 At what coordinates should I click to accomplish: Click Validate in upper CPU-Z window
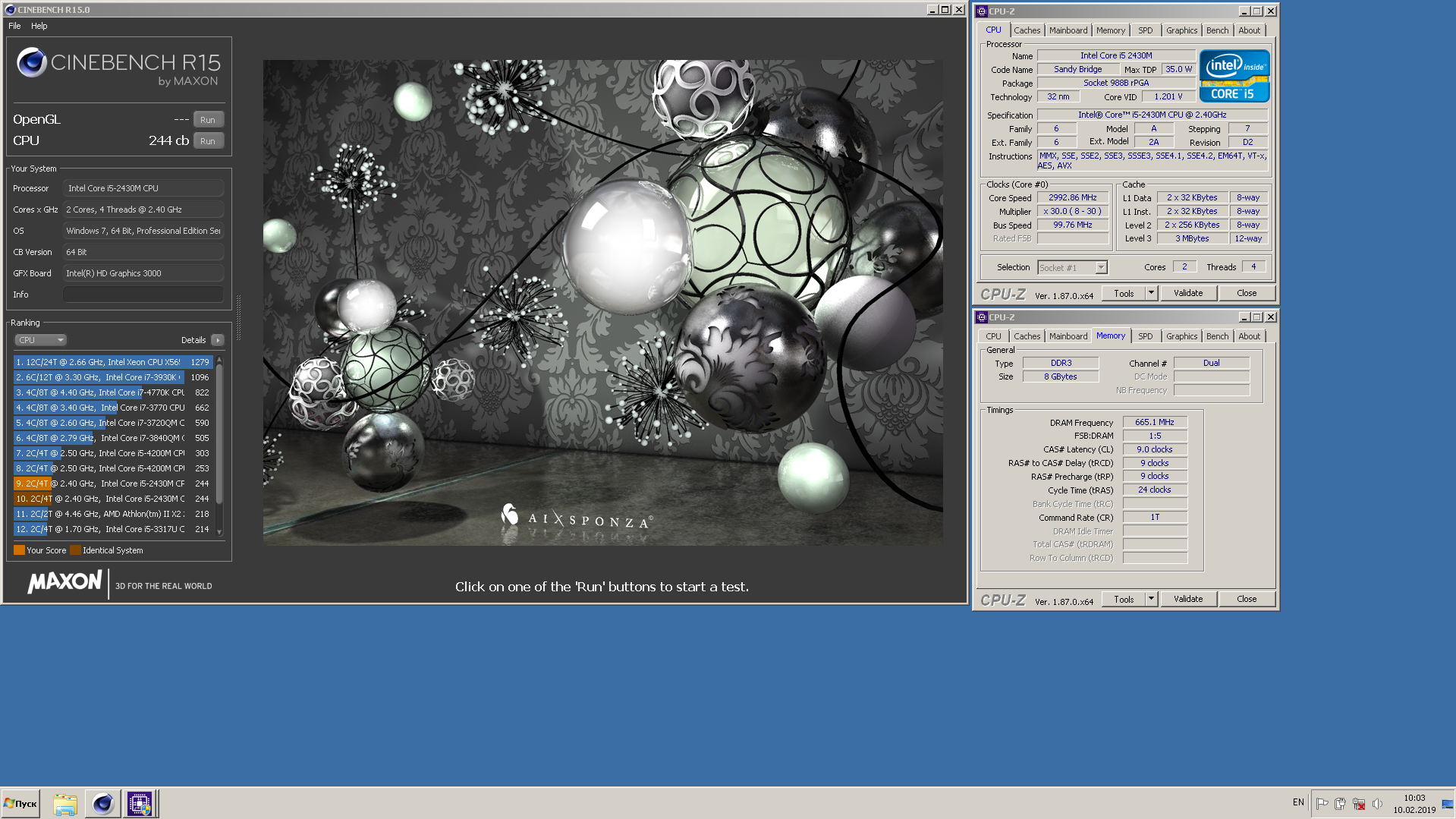pos(1188,294)
